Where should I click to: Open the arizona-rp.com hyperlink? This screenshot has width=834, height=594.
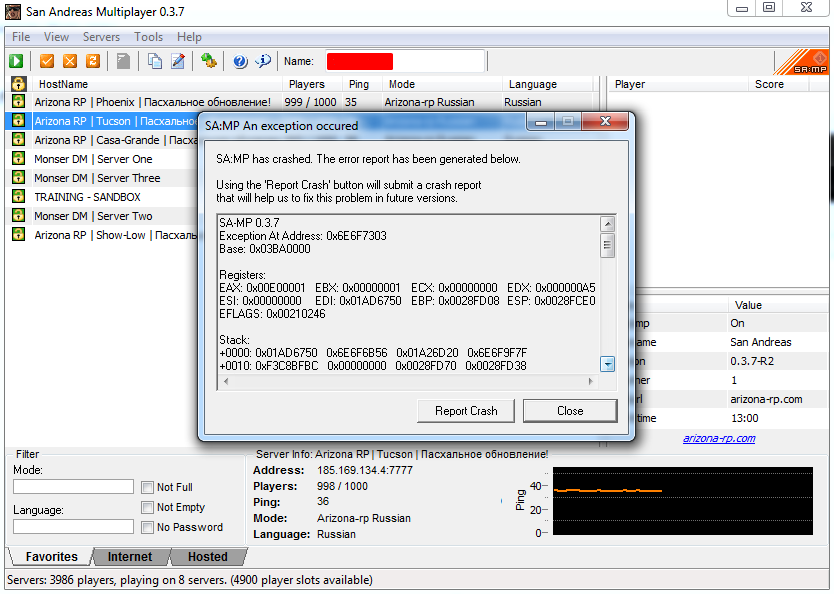(x=719, y=439)
